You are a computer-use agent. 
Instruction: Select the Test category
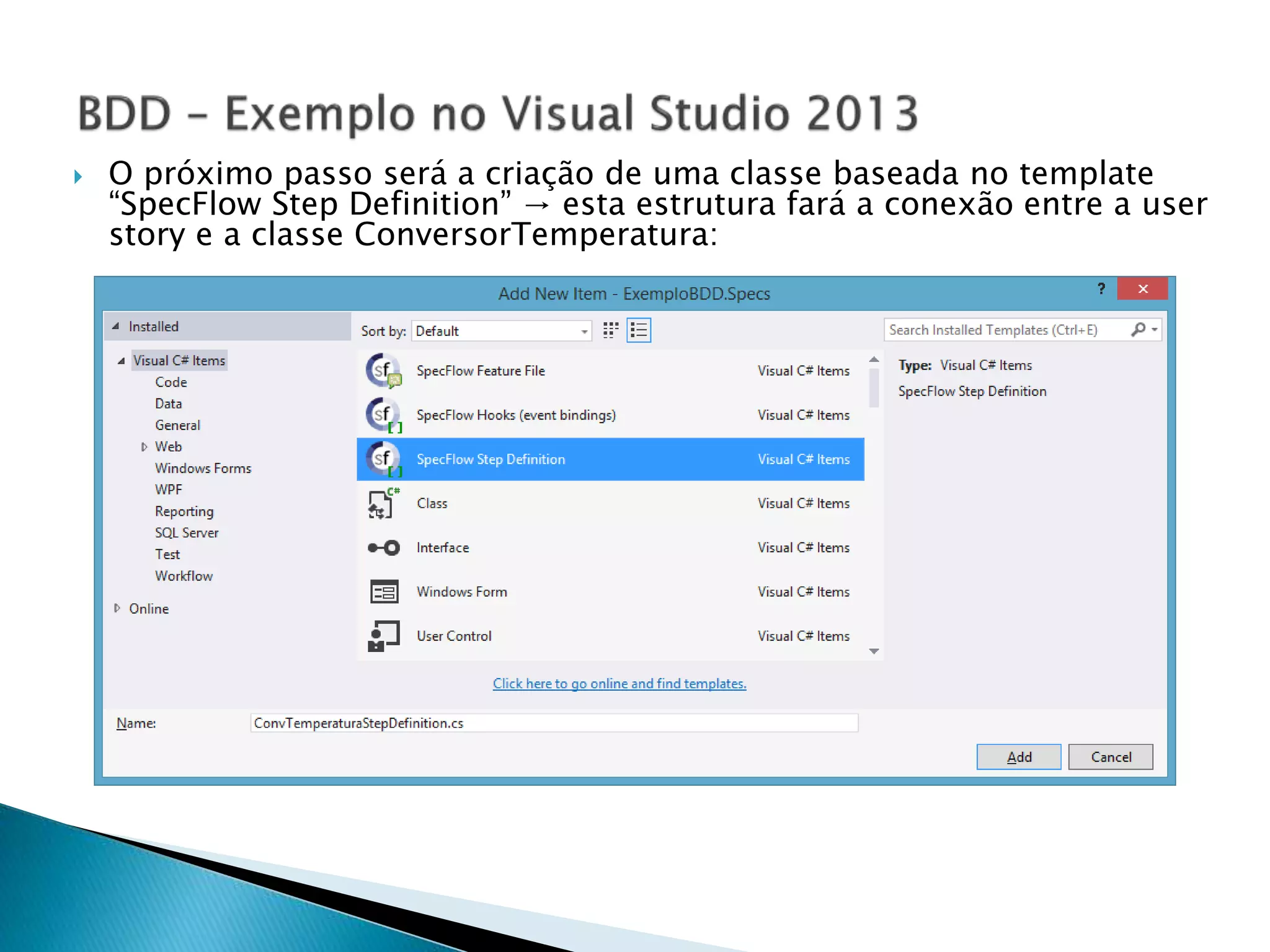click(x=167, y=555)
